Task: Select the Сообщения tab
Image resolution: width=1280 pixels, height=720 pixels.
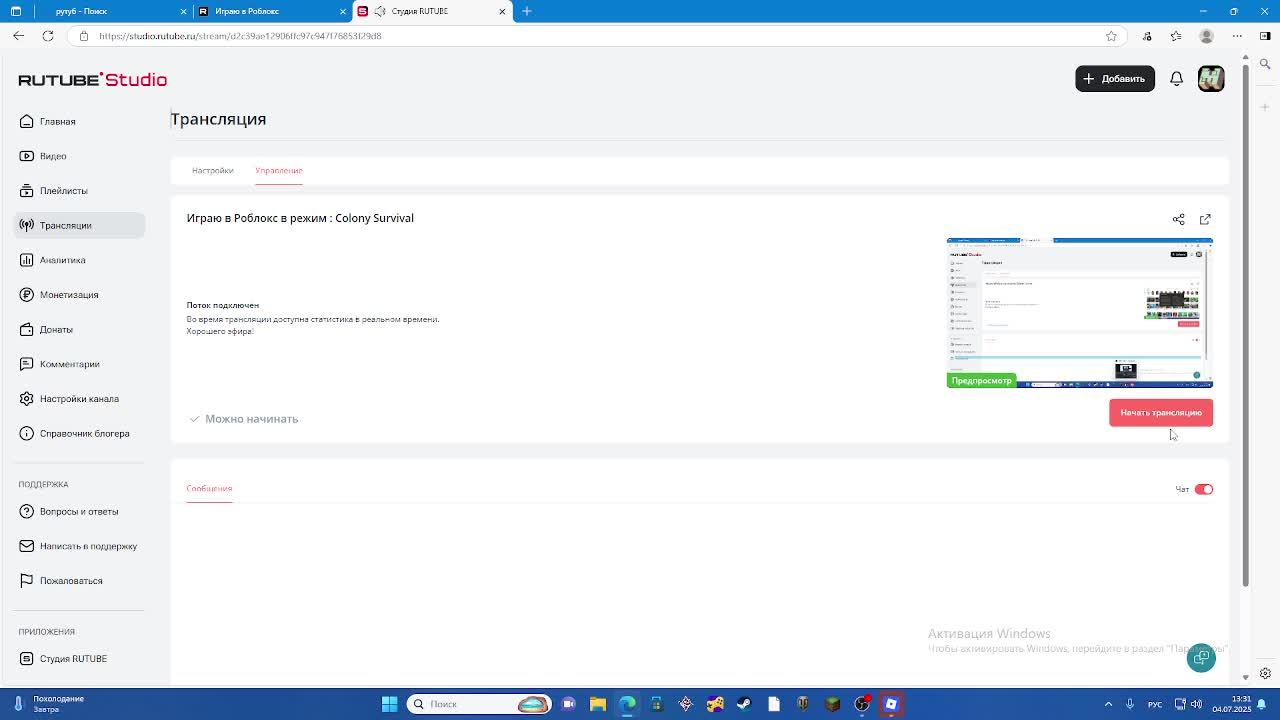Action: tap(209, 489)
